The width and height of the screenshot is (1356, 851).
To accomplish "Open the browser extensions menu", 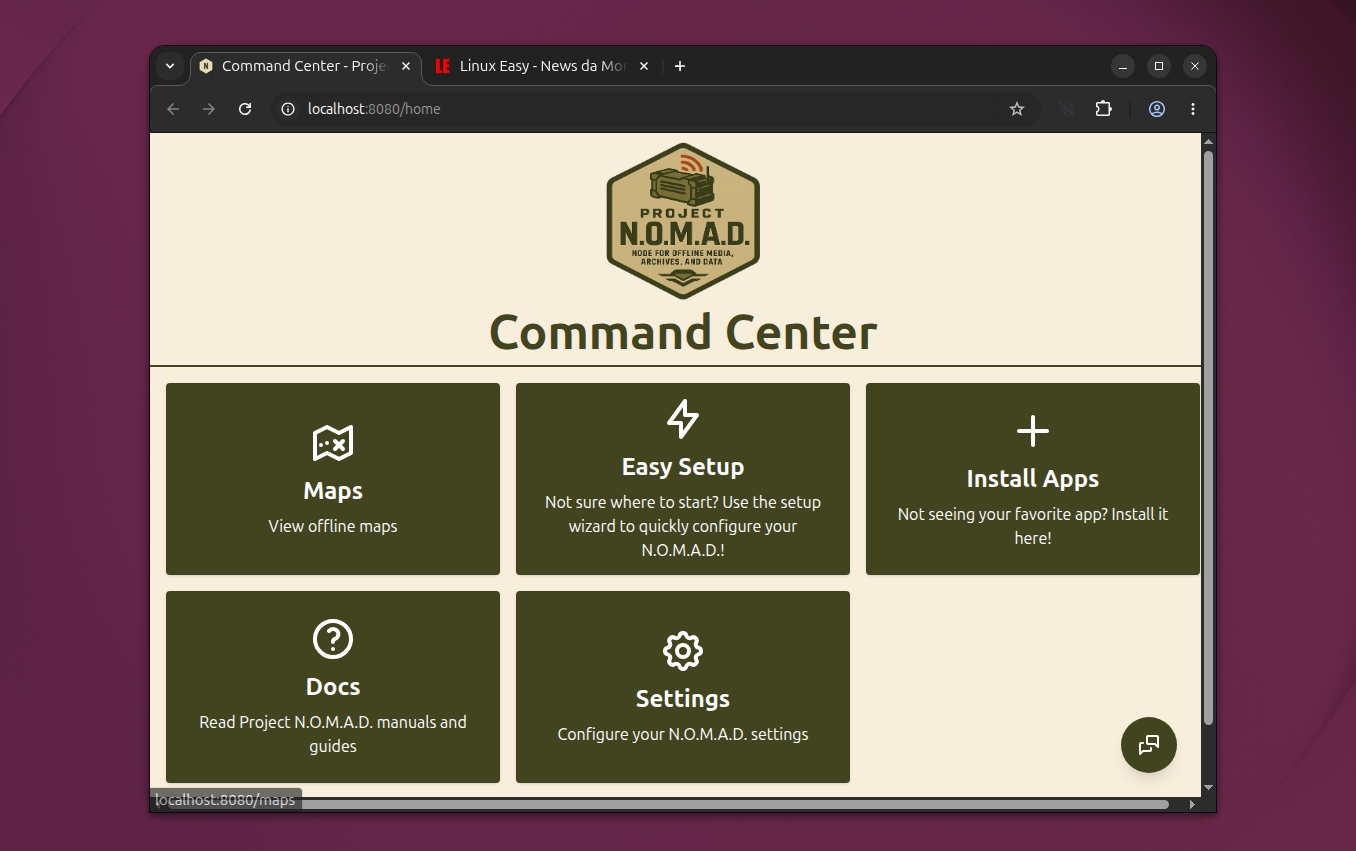I will (x=1104, y=109).
